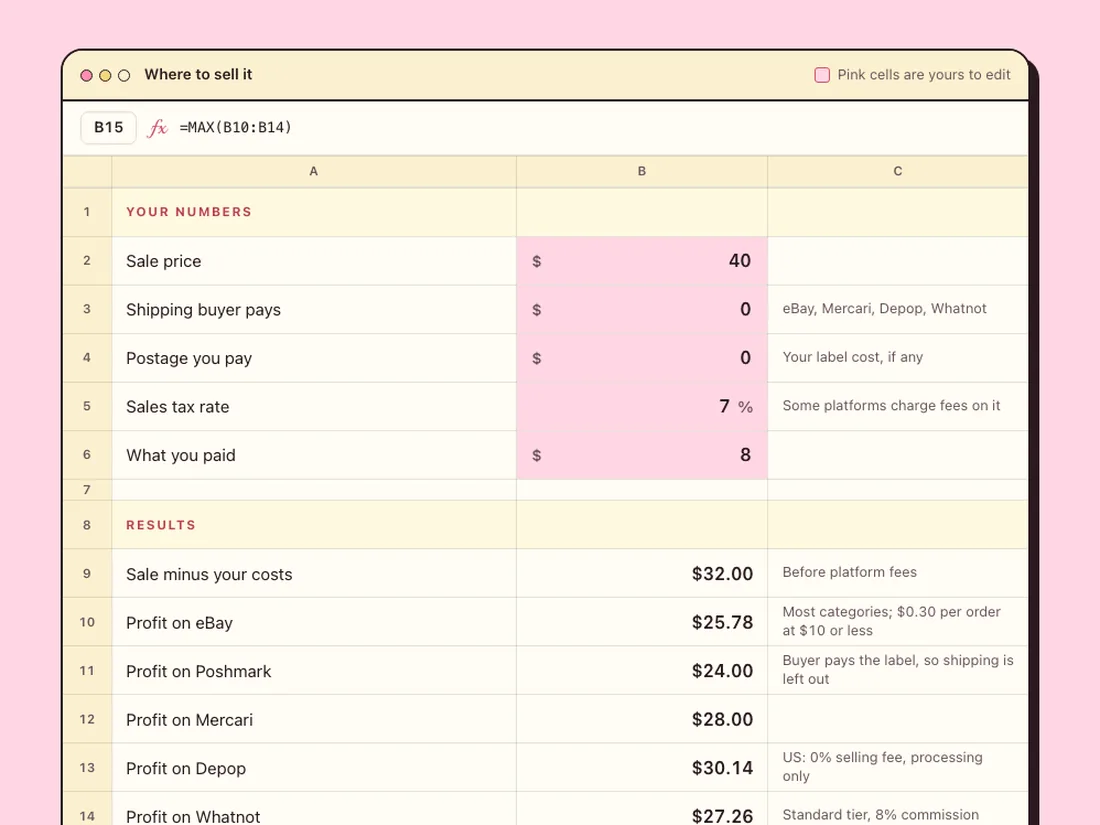Screen dimensions: 1100x825
Task: Click the 'What you paid' label
Action: tap(181, 455)
